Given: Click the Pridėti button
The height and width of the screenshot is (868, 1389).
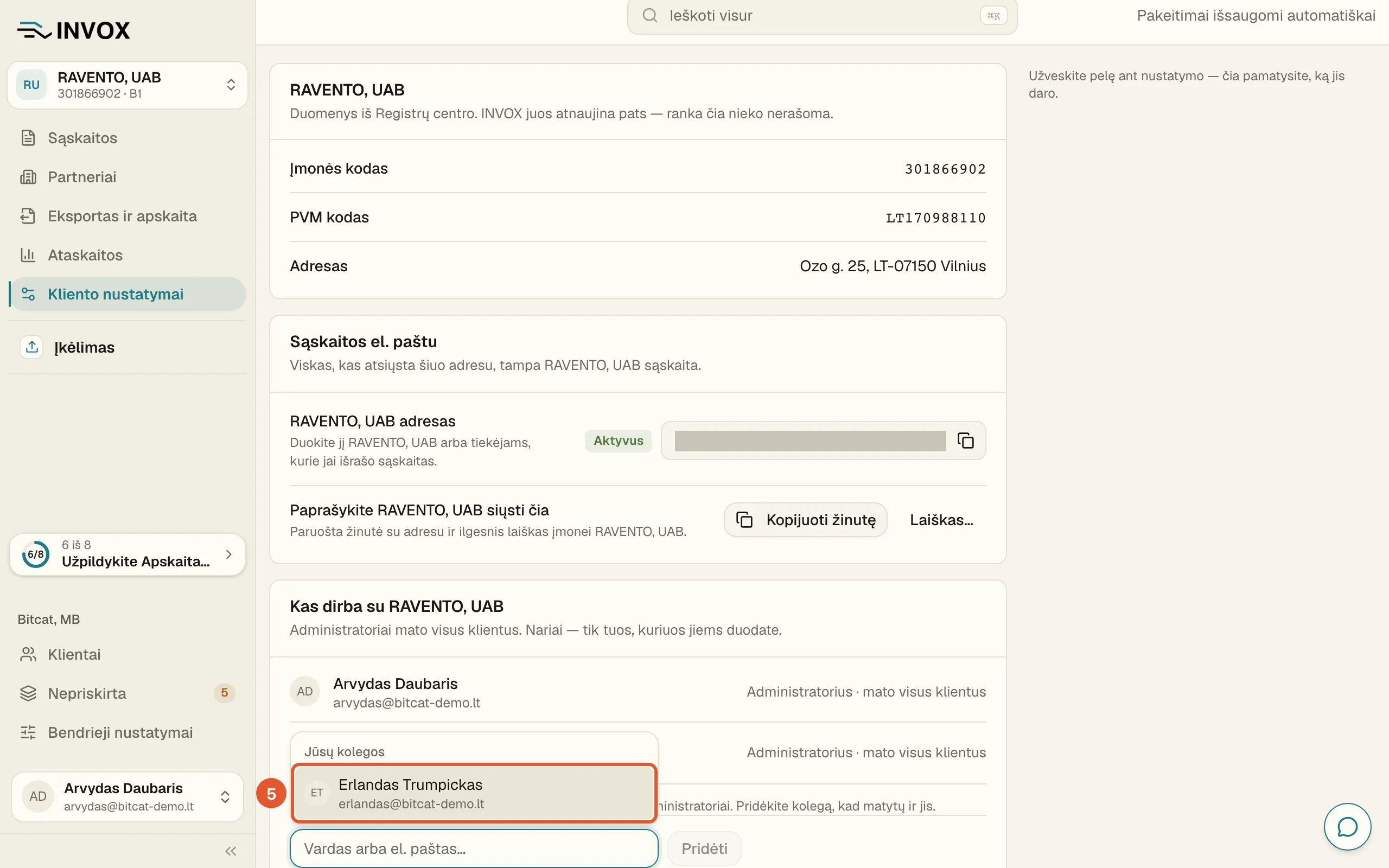Looking at the screenshot, I should [x=704, y=848].
